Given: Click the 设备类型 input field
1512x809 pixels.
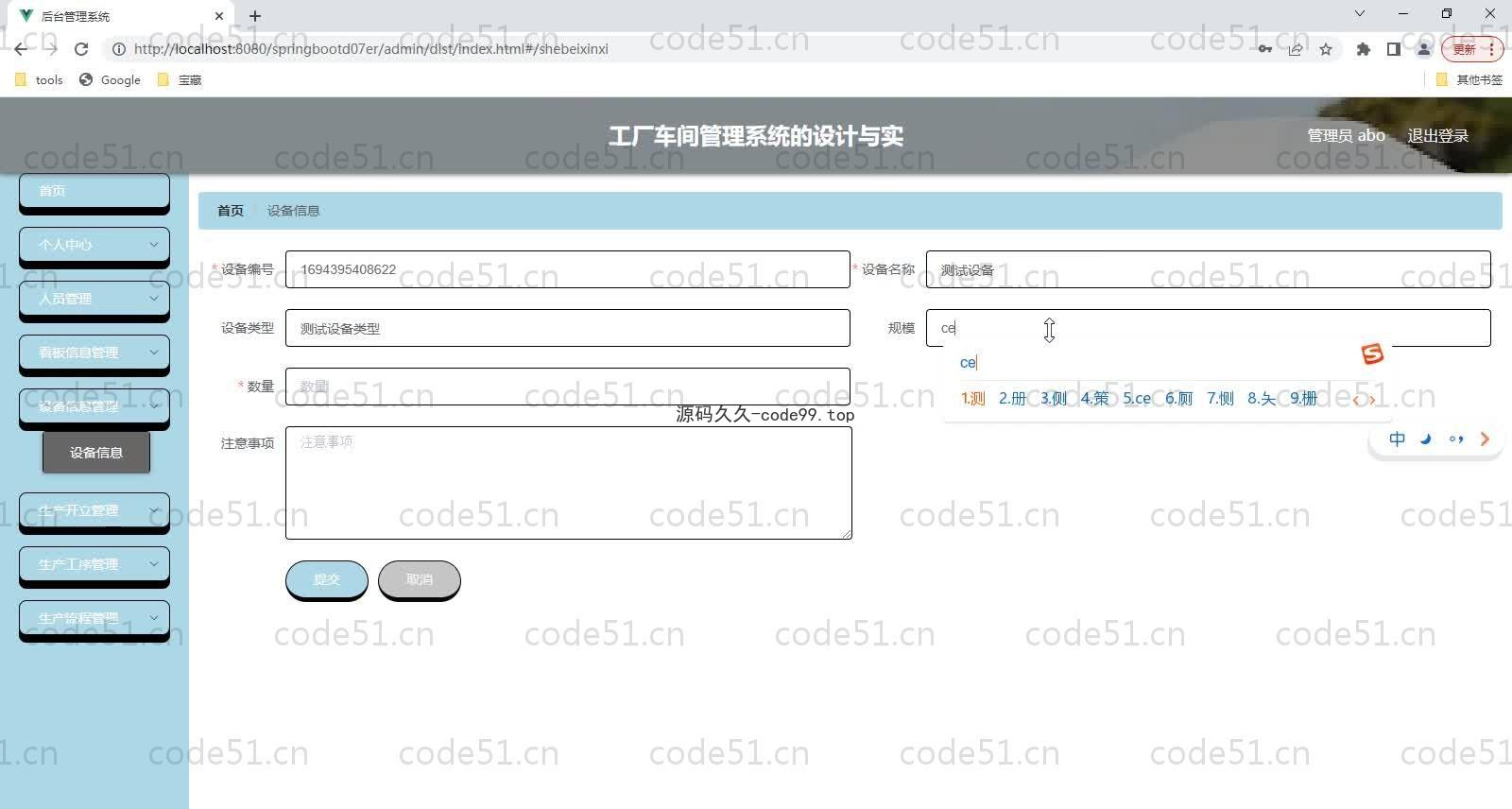Looking at the screenshot, I should pyautogui.click(x=568, y=328).
